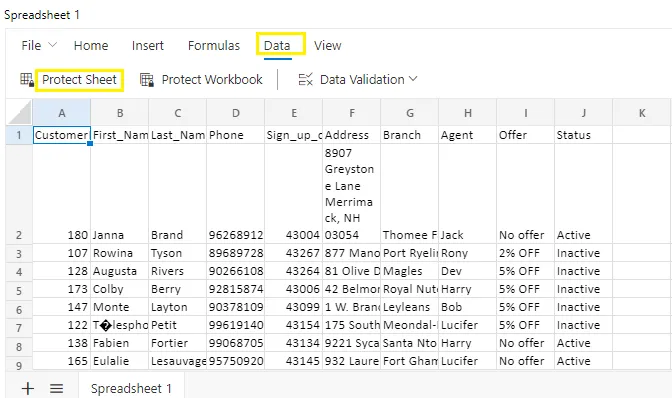Open the Formulas tab
The width and height of the screenshot is (672, 398).
(214, 45)
